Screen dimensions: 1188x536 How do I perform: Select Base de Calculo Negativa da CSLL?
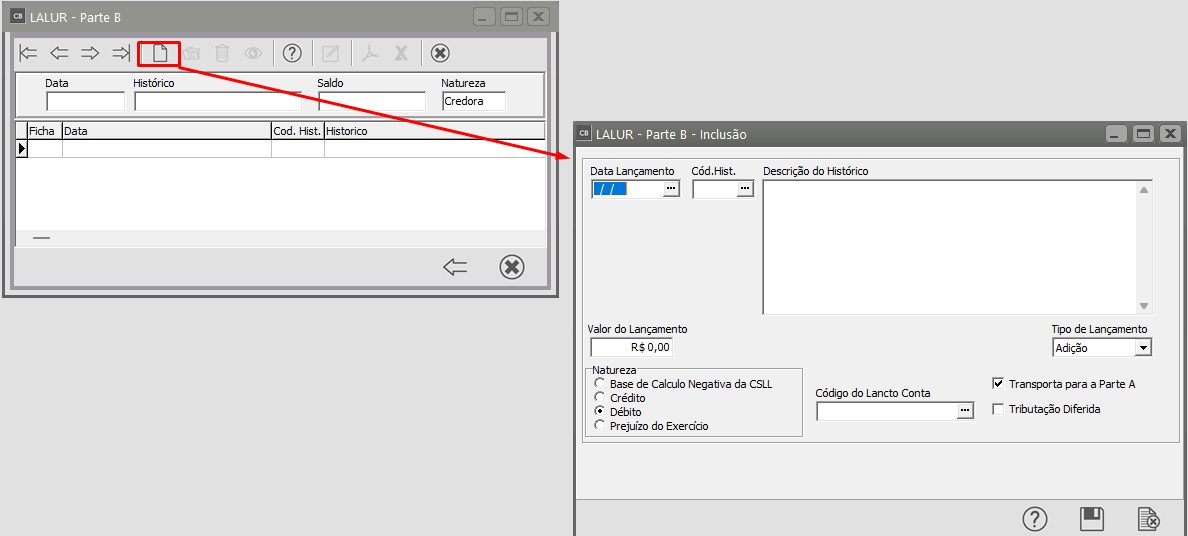tap(600, 384)
